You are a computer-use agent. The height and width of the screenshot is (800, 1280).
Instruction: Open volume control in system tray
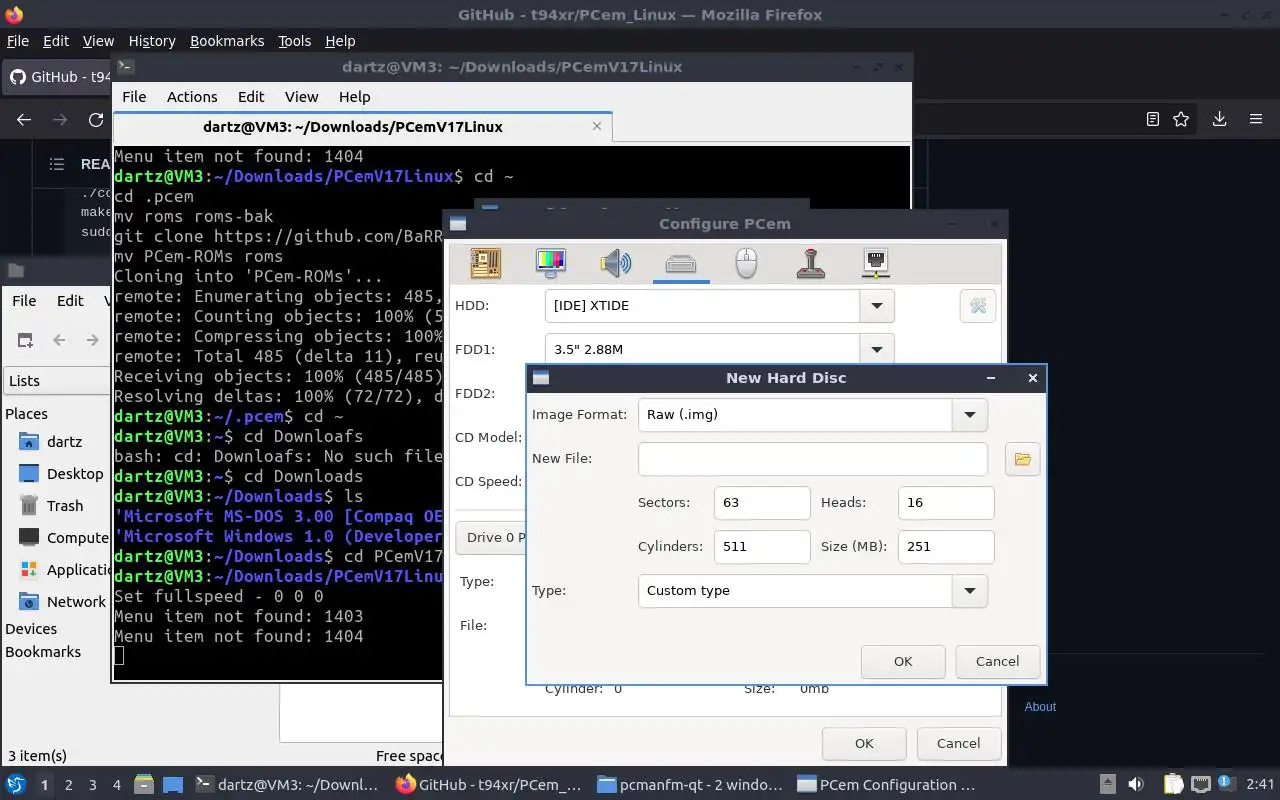[1136, 784]
